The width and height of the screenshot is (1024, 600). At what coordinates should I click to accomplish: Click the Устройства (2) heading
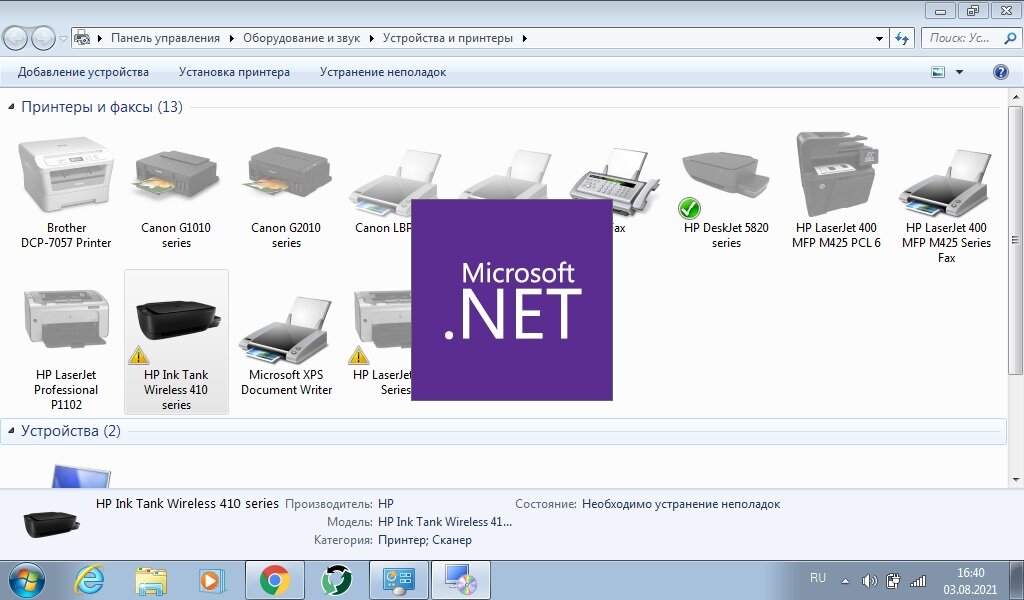coord(71,431)
